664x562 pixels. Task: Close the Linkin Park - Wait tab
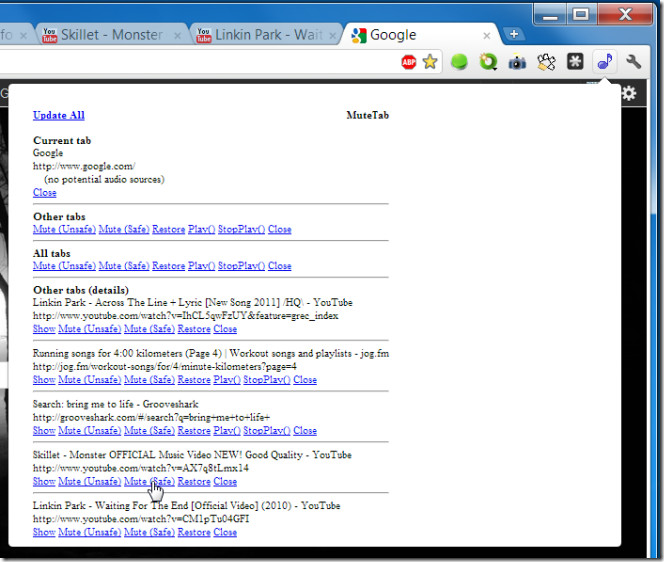point(333,36)
